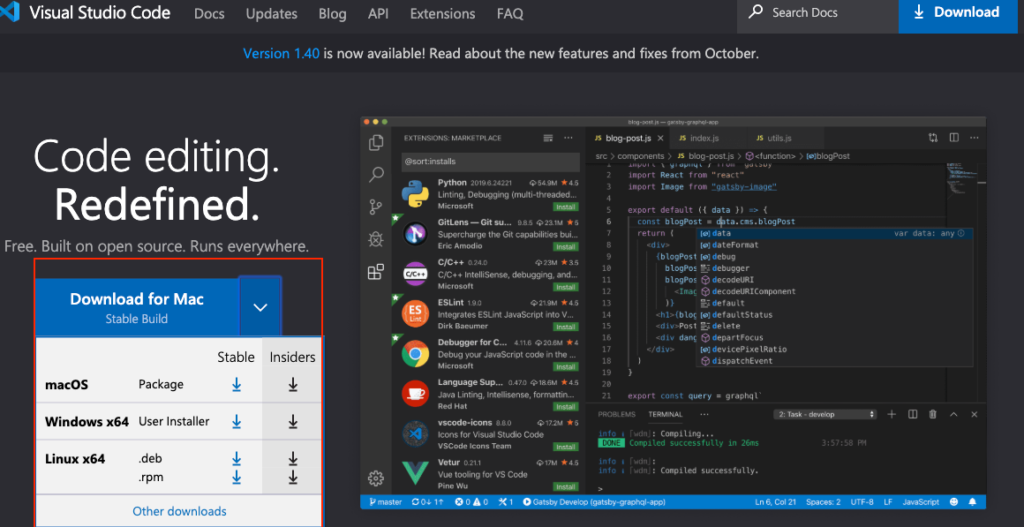
Task: Click notification bell in status bar
Action: [972, 502]
